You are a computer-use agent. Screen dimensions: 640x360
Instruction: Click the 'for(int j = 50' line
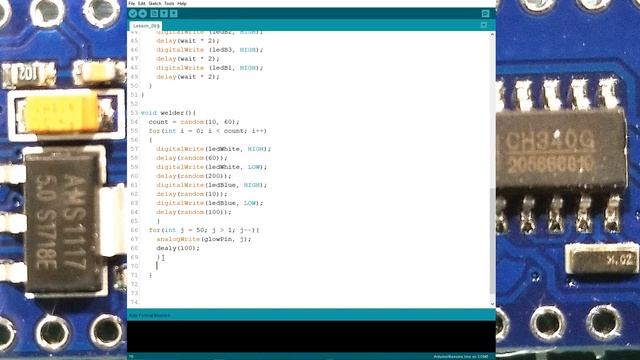tap(204, 230)
